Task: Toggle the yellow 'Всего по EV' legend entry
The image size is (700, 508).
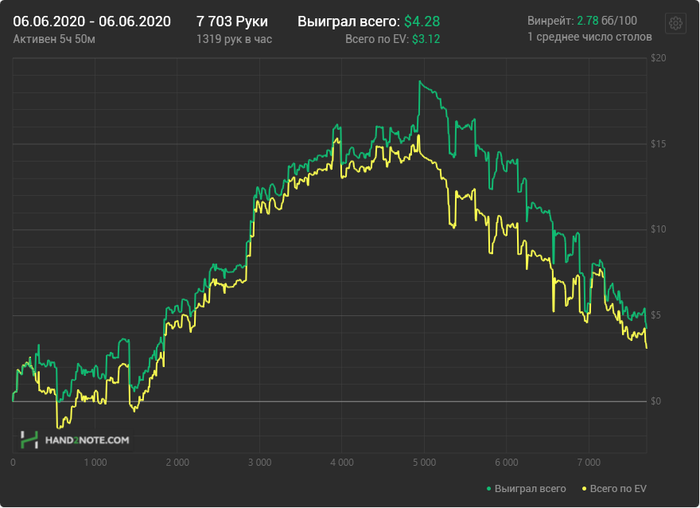Action: click(x=614, y=489)
